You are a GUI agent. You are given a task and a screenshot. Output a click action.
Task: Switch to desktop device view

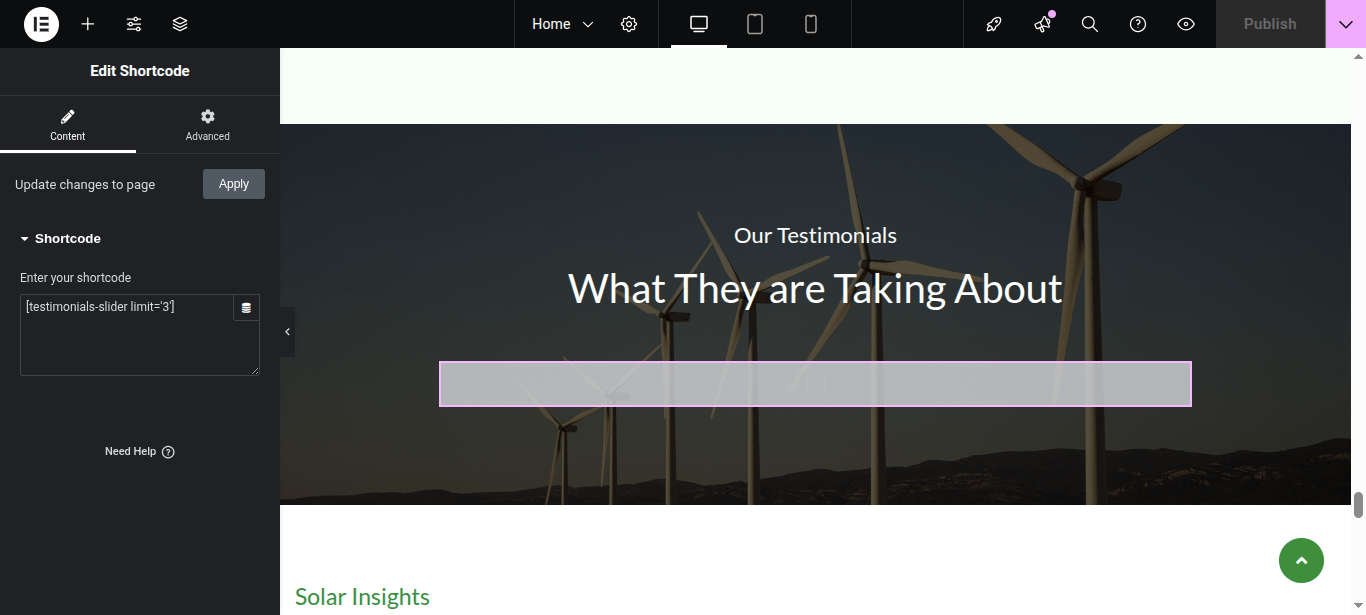coord(699,24)
